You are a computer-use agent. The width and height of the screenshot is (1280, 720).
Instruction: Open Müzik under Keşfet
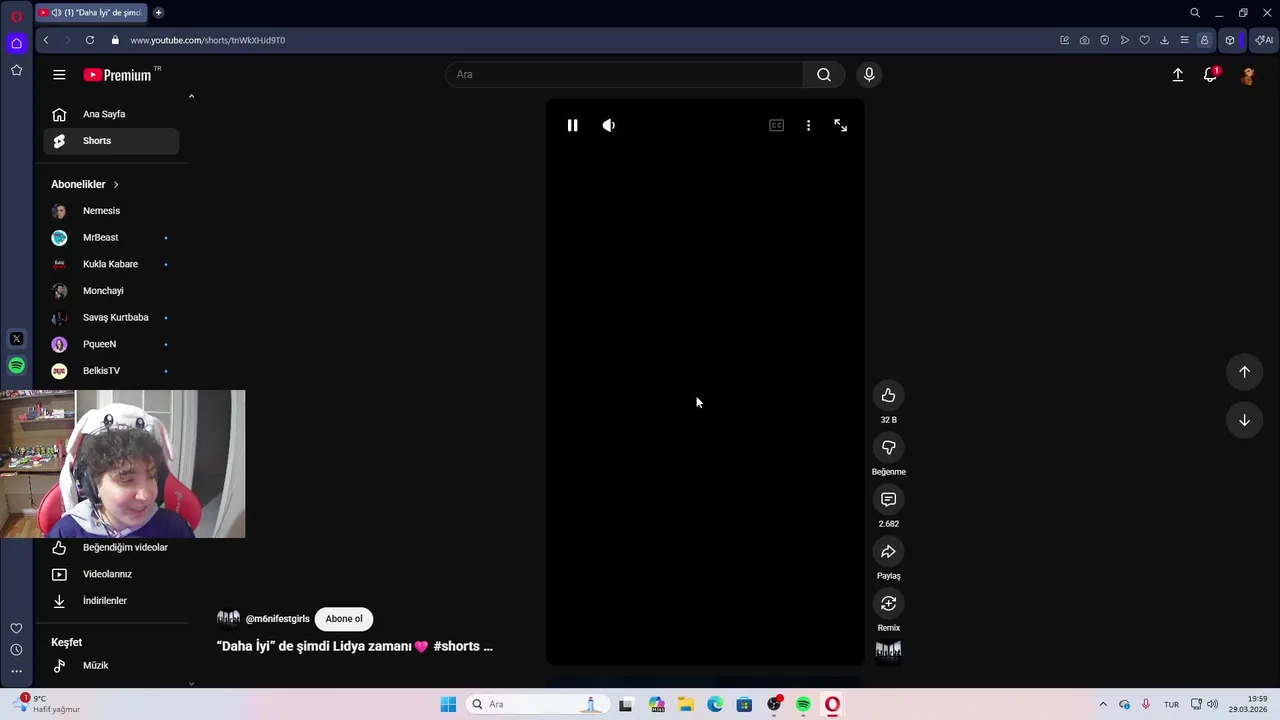pos(111,665)
